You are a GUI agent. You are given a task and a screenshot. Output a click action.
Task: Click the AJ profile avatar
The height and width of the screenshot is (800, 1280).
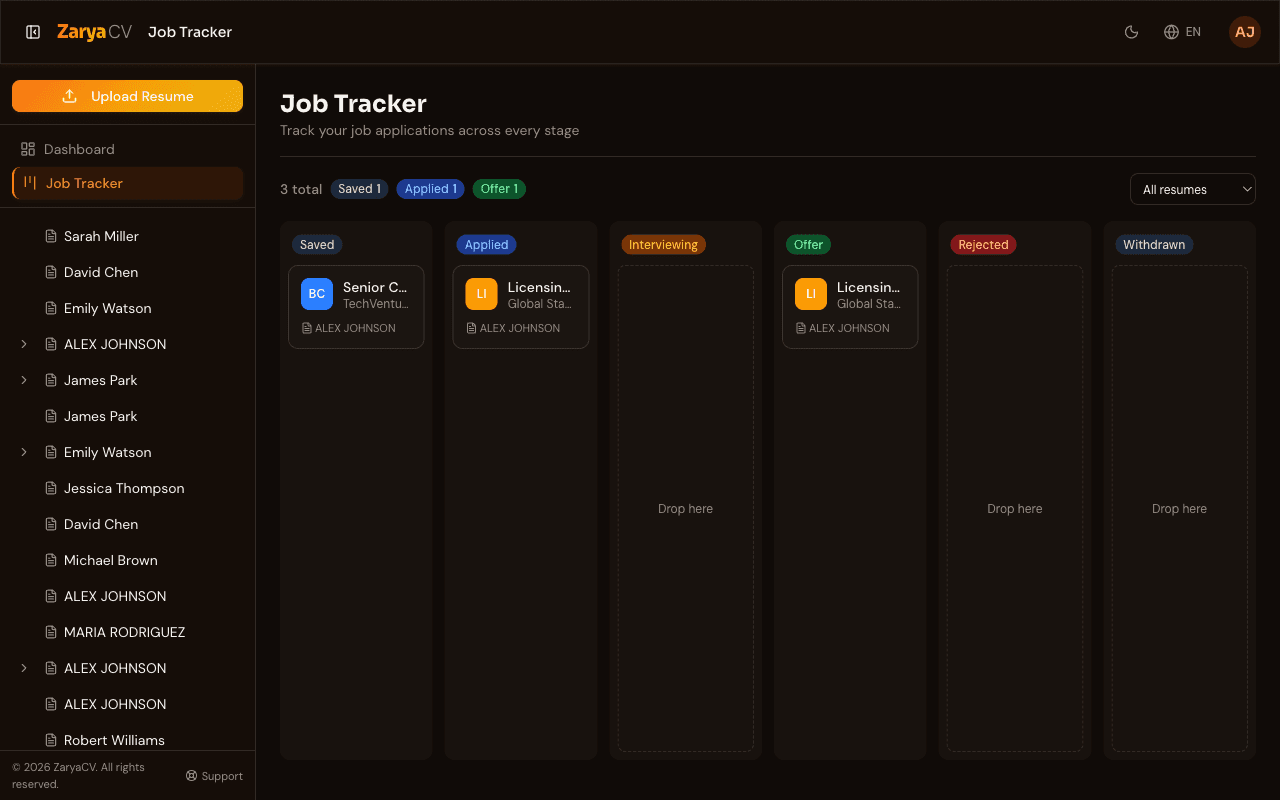[1244, 31]
